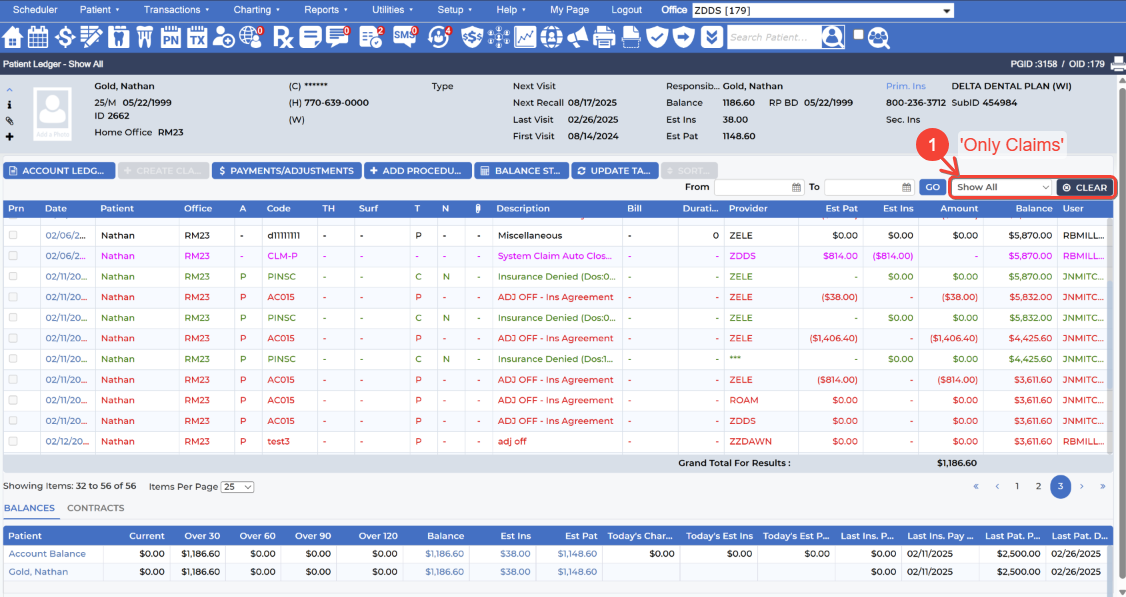
Task: Open the megaphone announcements icon
Action: [580, 37]
